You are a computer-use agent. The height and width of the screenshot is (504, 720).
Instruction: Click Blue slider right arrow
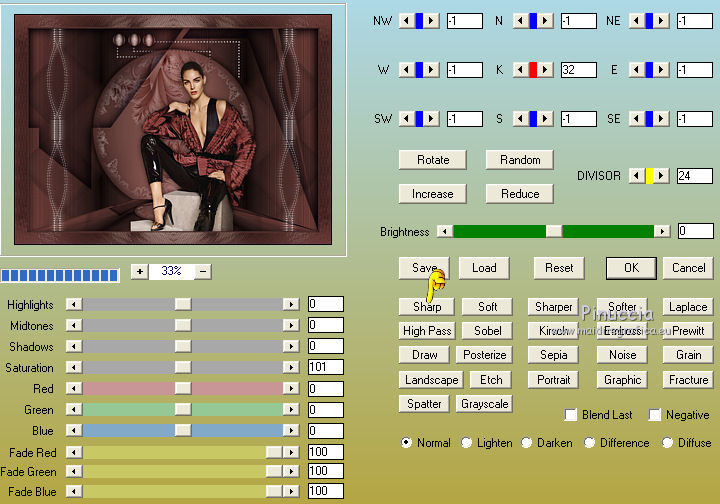click(291, 431)
